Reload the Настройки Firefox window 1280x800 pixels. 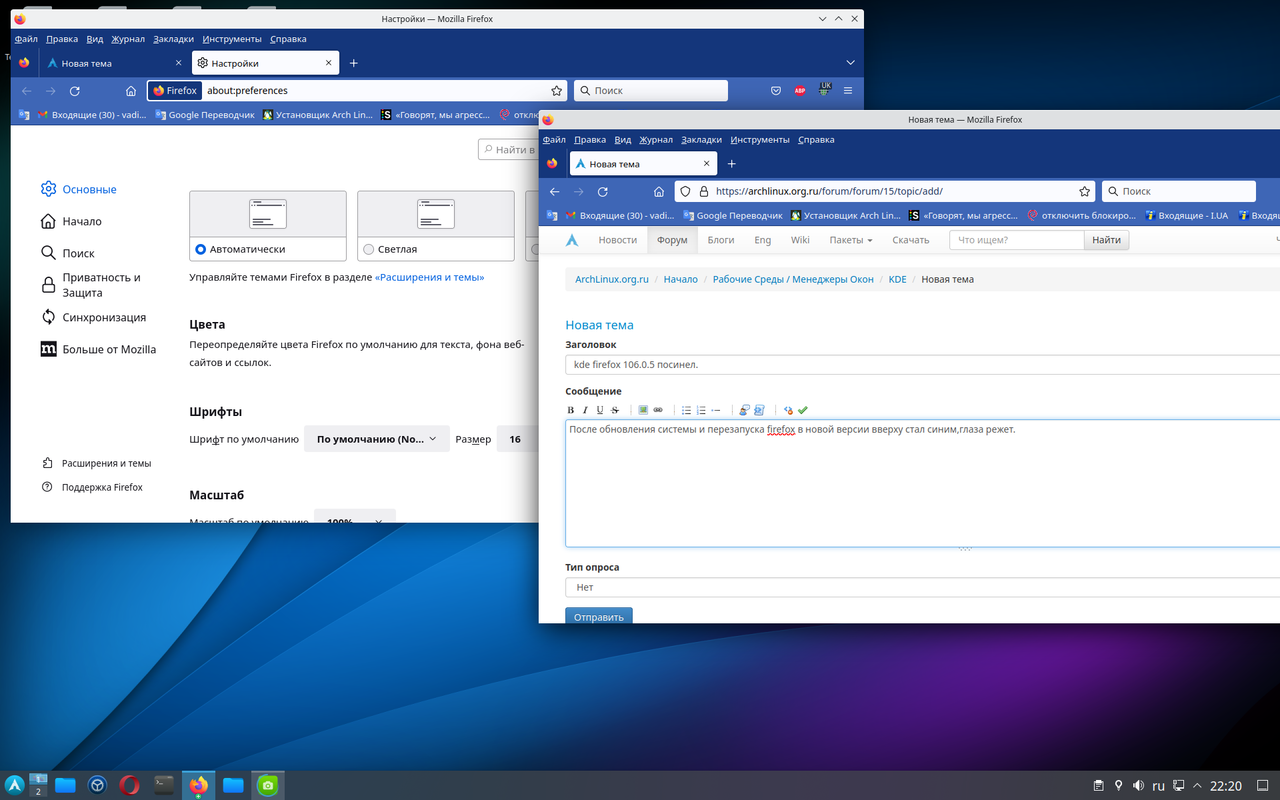tap(74, 90)
